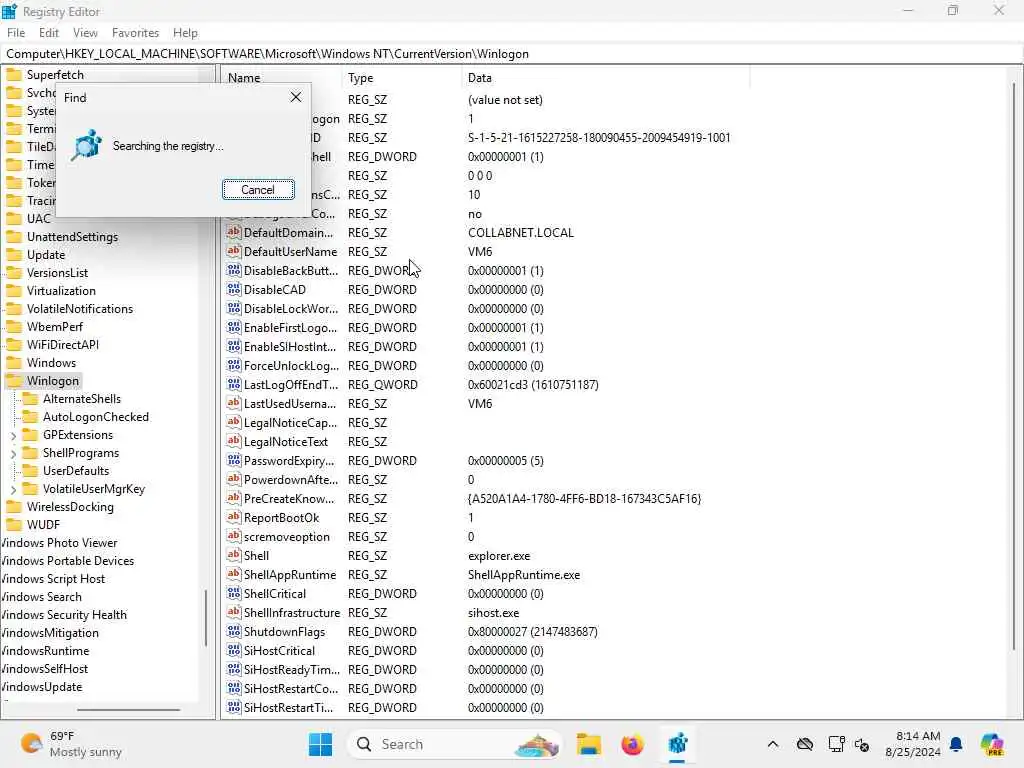Image resolution: width=1024 pixels, height=768 pixels.
Task: Click the ShutdownFlags DWORD icon
Action: tap(234, 631)
